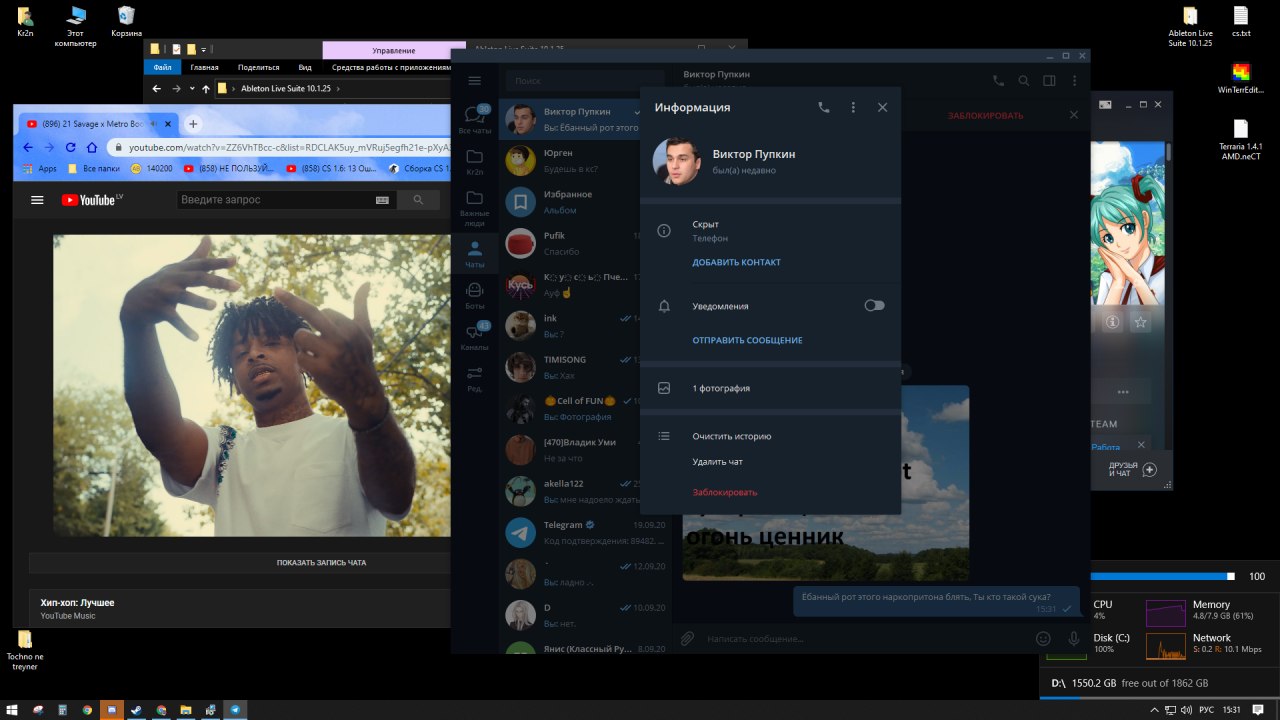
Task: Click the info icon in Steam window
Action: point(1112,322)
